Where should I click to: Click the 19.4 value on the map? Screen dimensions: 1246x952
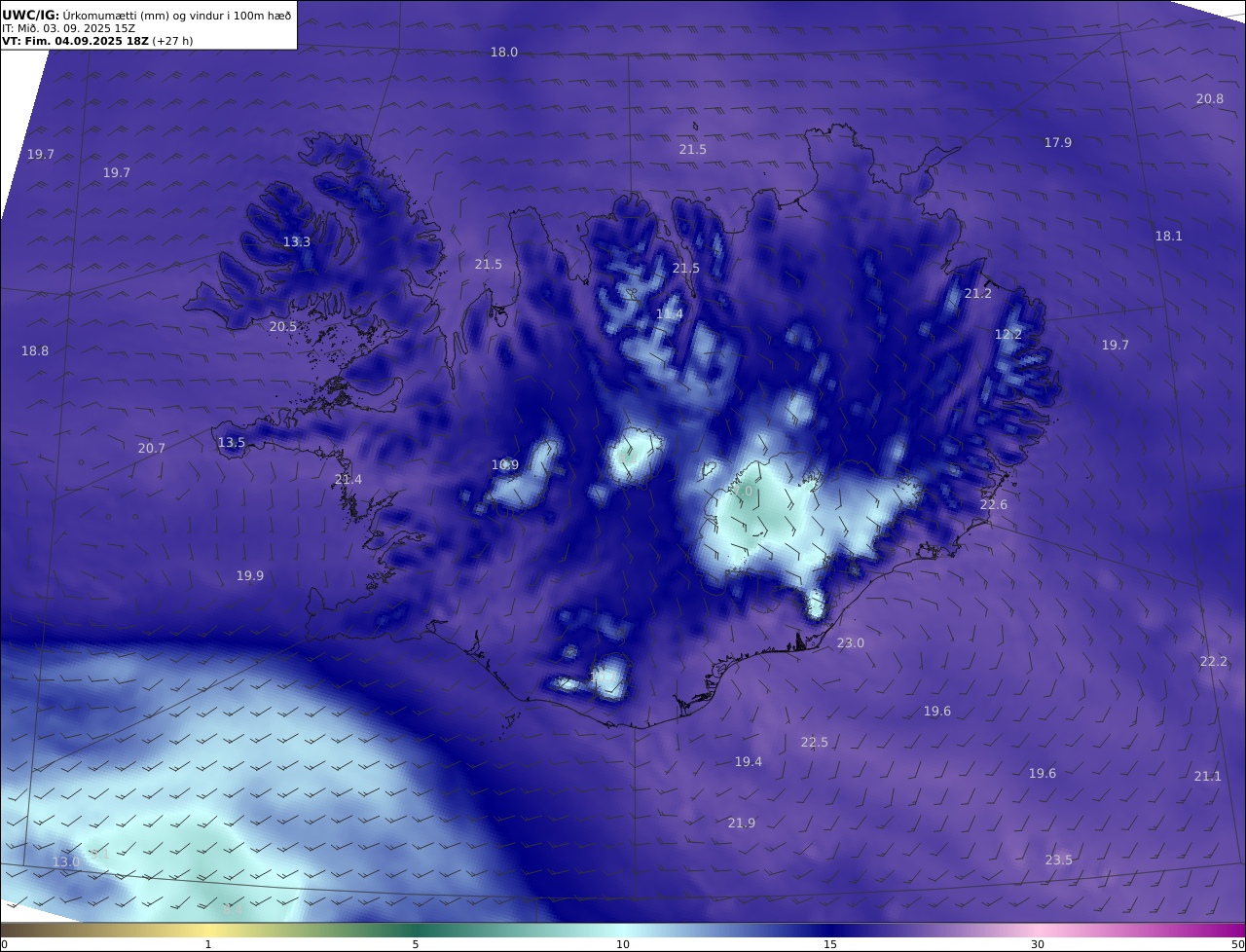(x=749, y=762)
